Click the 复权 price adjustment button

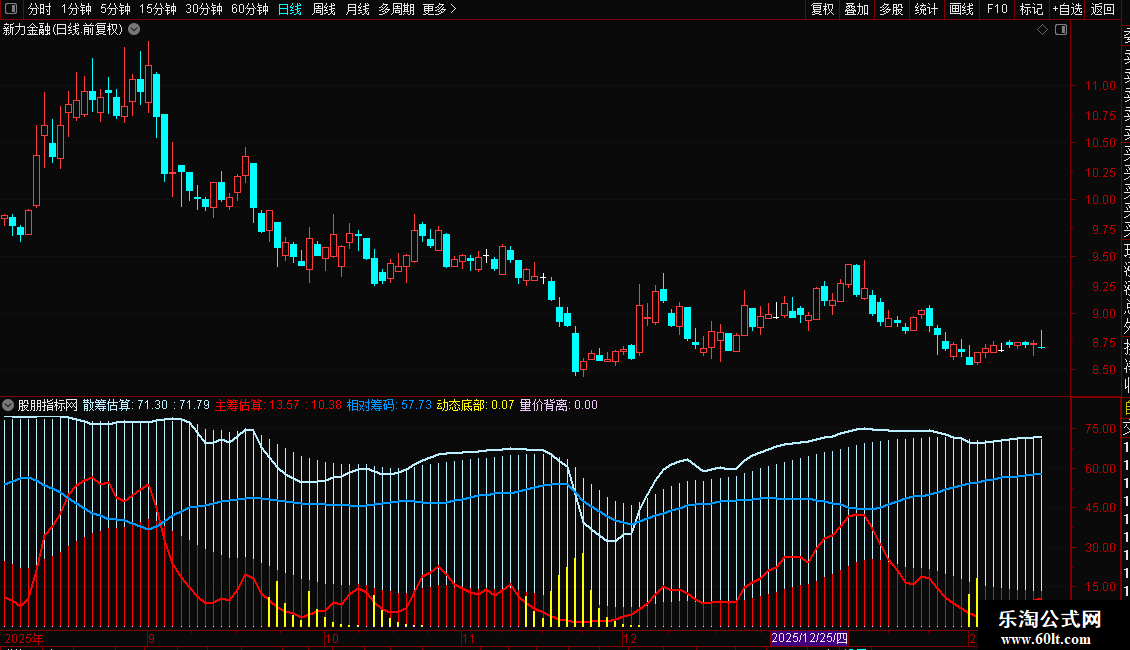click(x=822, y=10)
